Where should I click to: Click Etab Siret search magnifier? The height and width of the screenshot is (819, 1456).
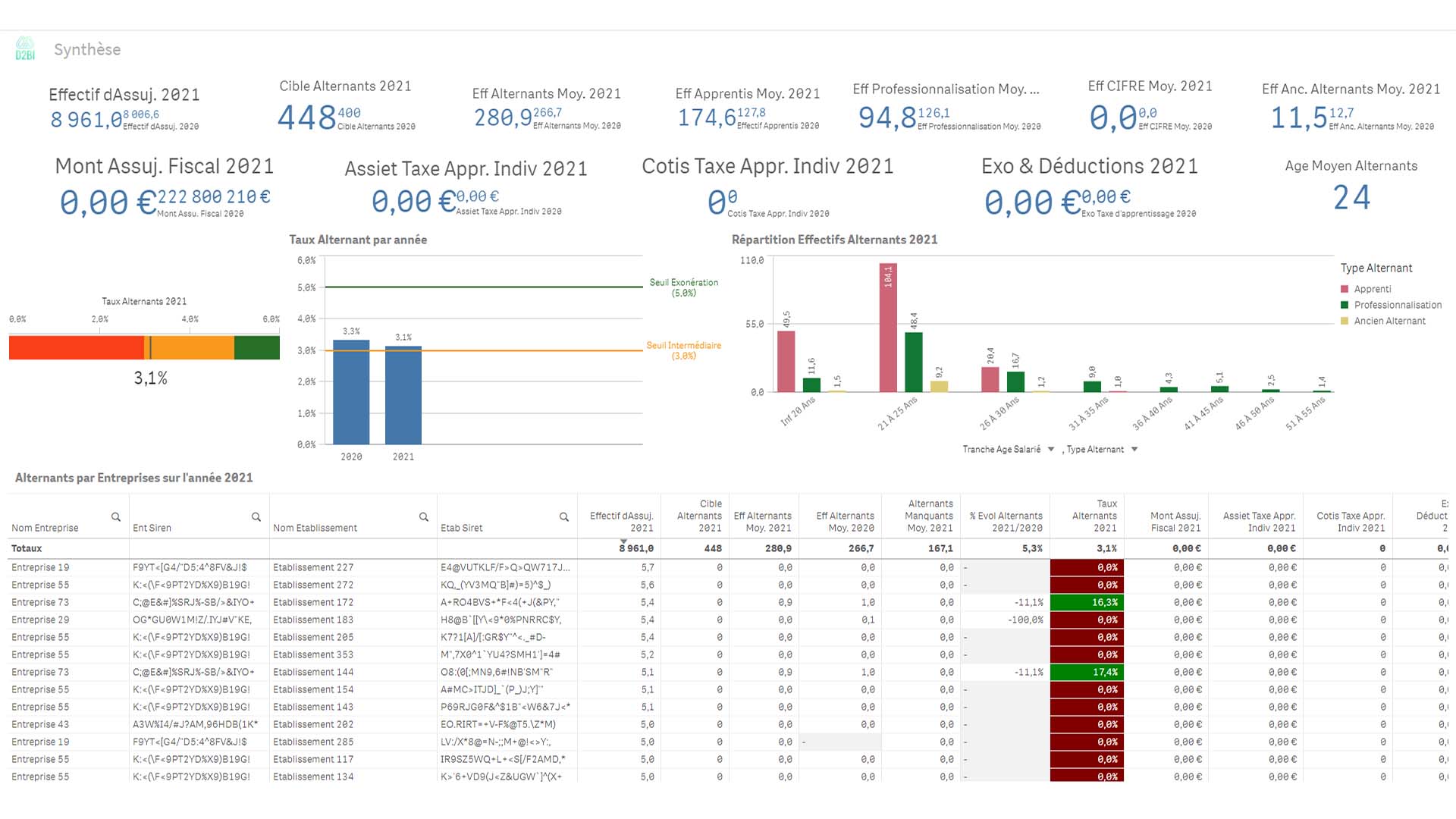(564, 517)
